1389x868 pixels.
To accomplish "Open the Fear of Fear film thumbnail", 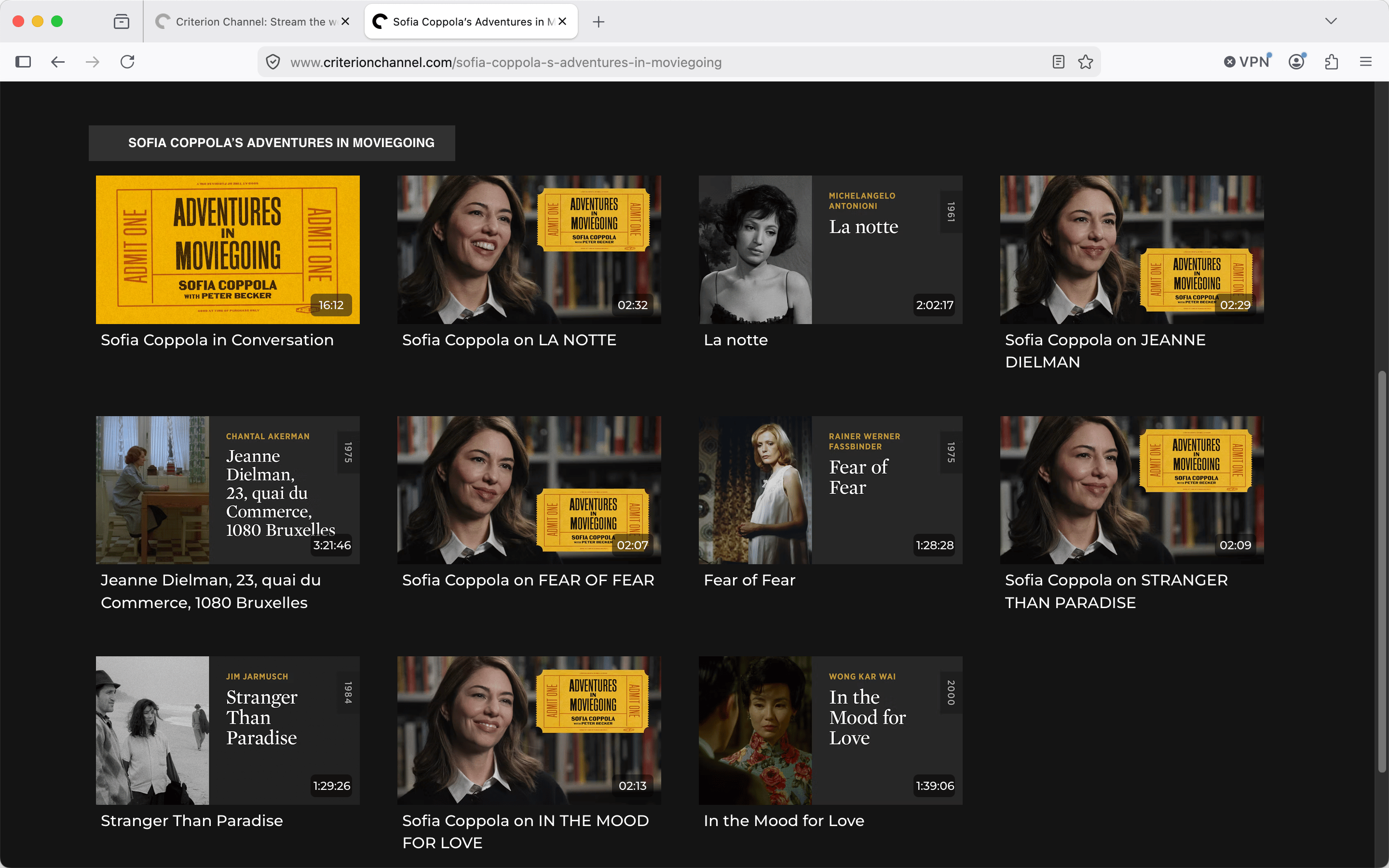I will pos(831,490).
